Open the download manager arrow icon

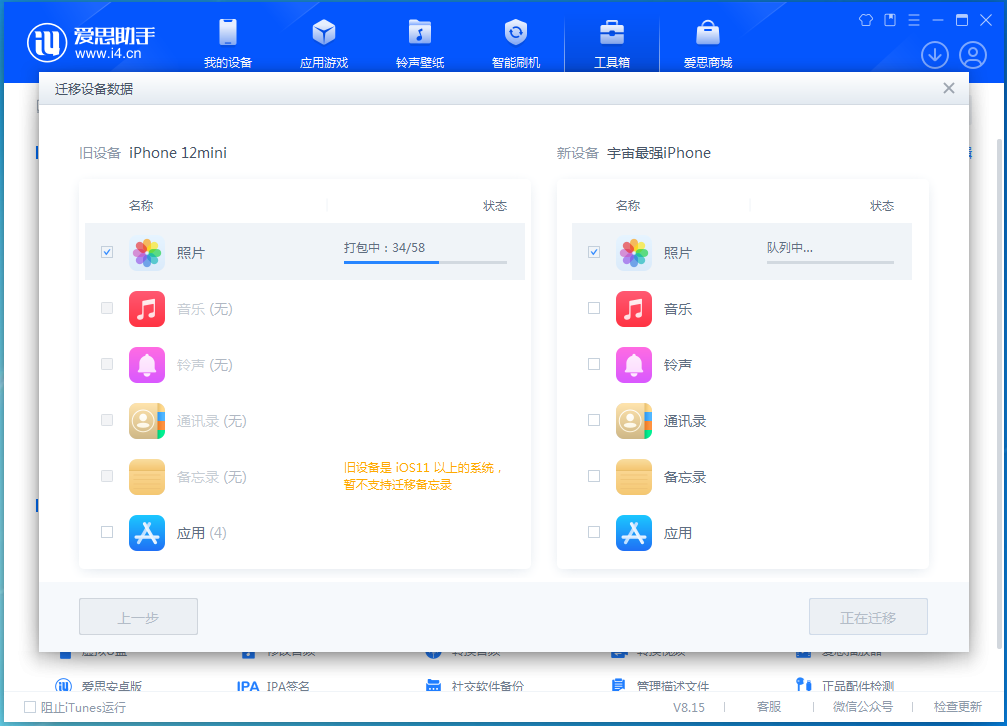[934, 55]
